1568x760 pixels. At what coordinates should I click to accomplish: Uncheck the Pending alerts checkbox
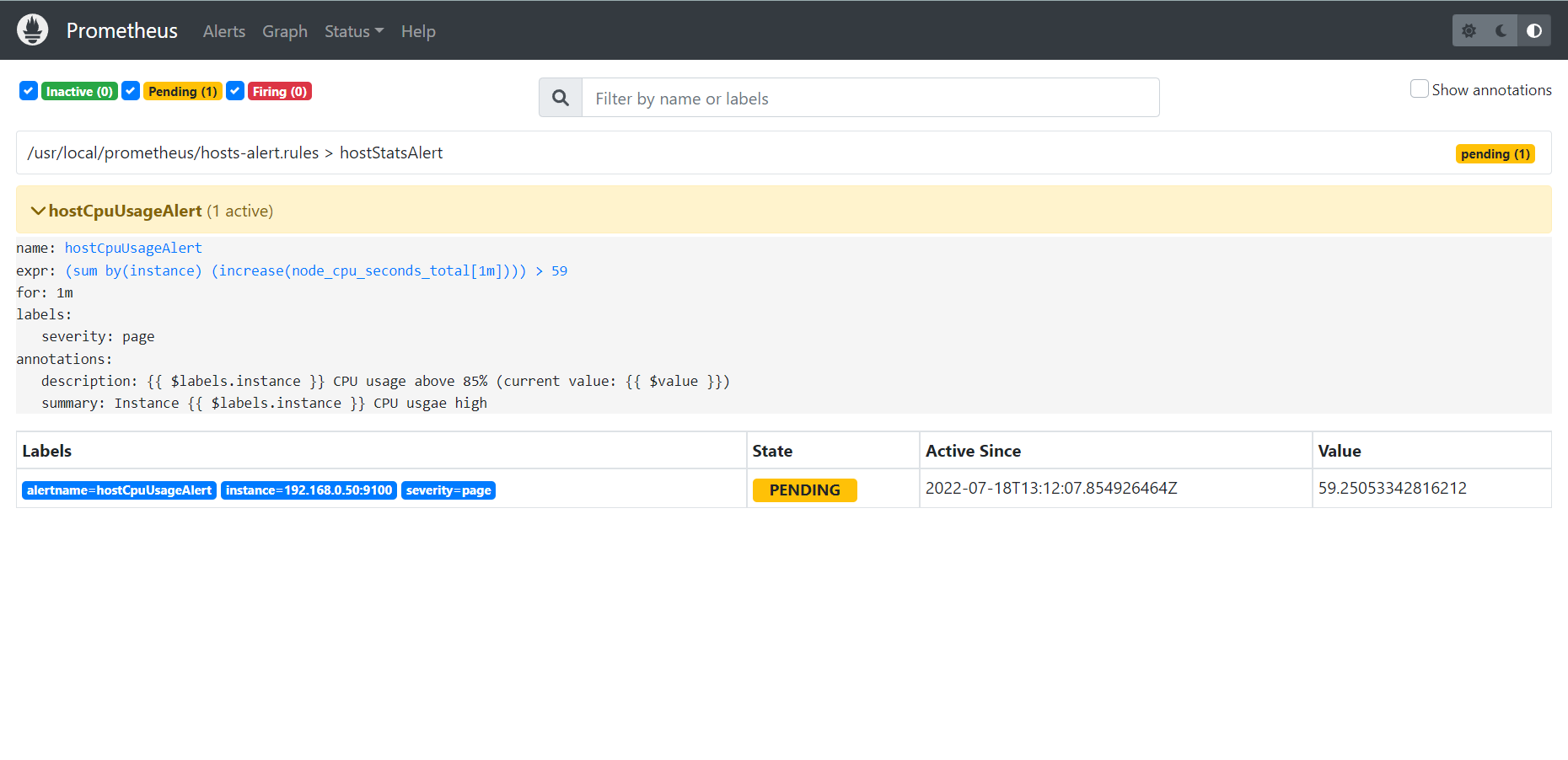coord(131,91)
